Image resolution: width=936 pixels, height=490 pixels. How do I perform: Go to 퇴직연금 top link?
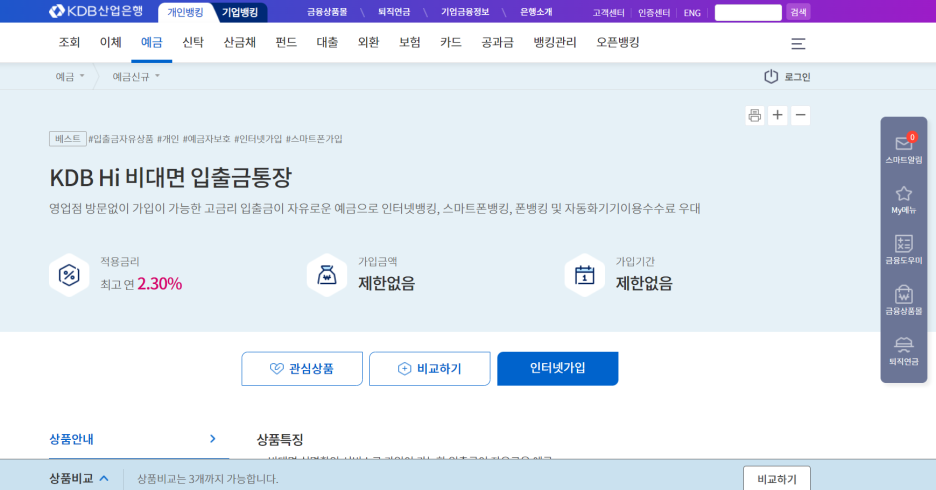pos(394,12)
